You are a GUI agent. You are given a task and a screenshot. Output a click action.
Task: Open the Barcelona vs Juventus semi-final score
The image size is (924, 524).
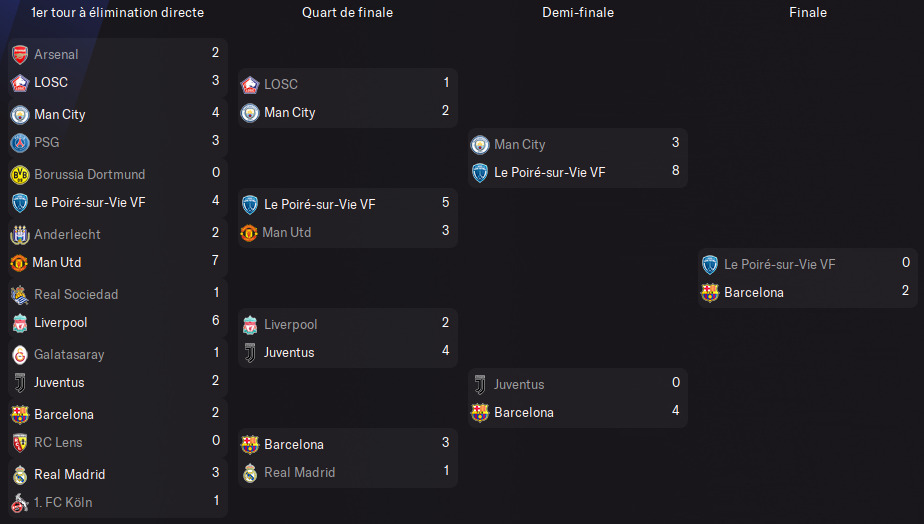pos(676,411)
